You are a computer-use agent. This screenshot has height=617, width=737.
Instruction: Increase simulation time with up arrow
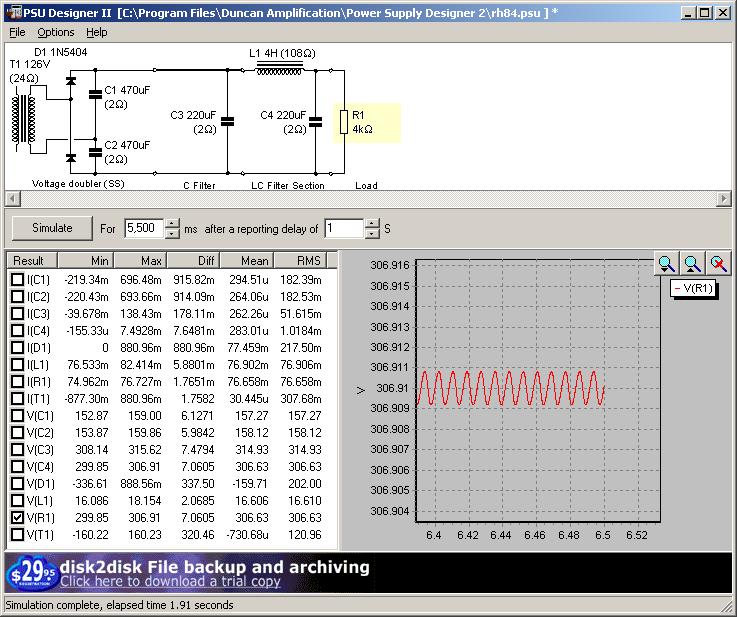172,223
